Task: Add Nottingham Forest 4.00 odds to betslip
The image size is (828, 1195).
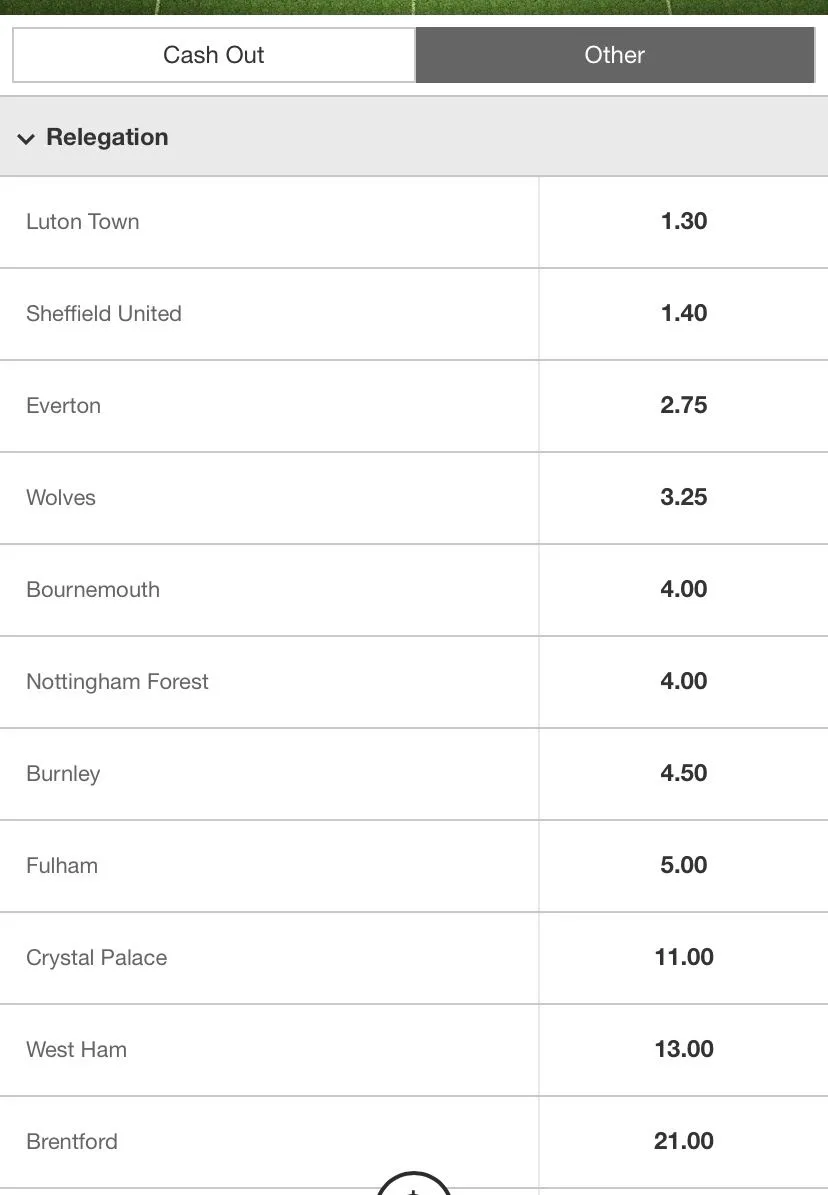Action: [683, 681]
